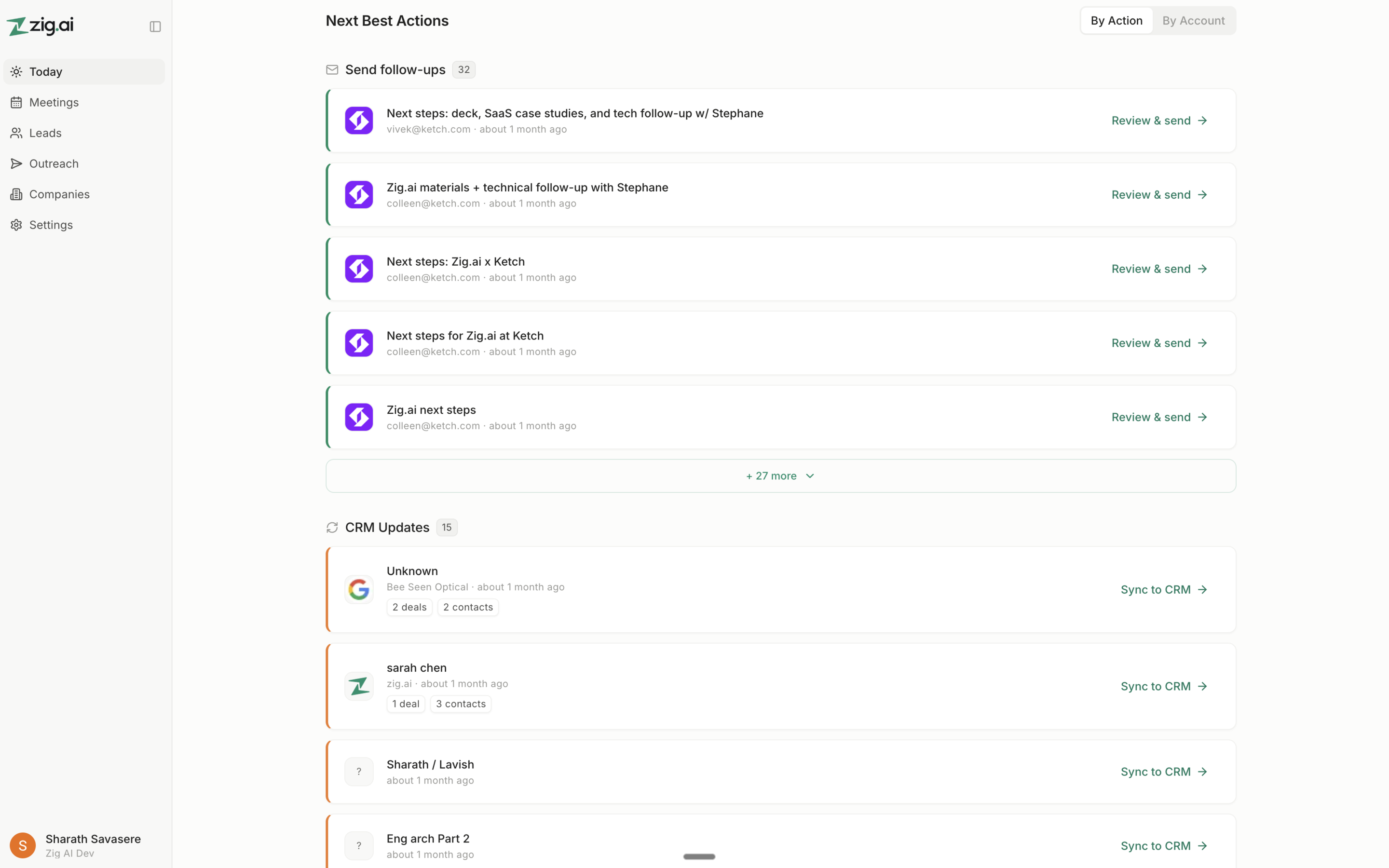The height and width of the screenshot is (868, 1389).
Task: Click Ketch logo on Next steps for Zig.ai at Ketch
Action: (x=359, y=343)
